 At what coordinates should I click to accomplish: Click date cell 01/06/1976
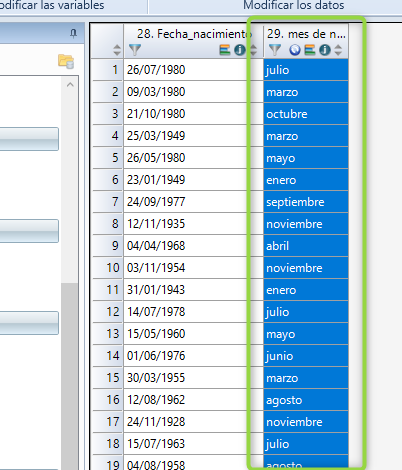coord(193,356)
